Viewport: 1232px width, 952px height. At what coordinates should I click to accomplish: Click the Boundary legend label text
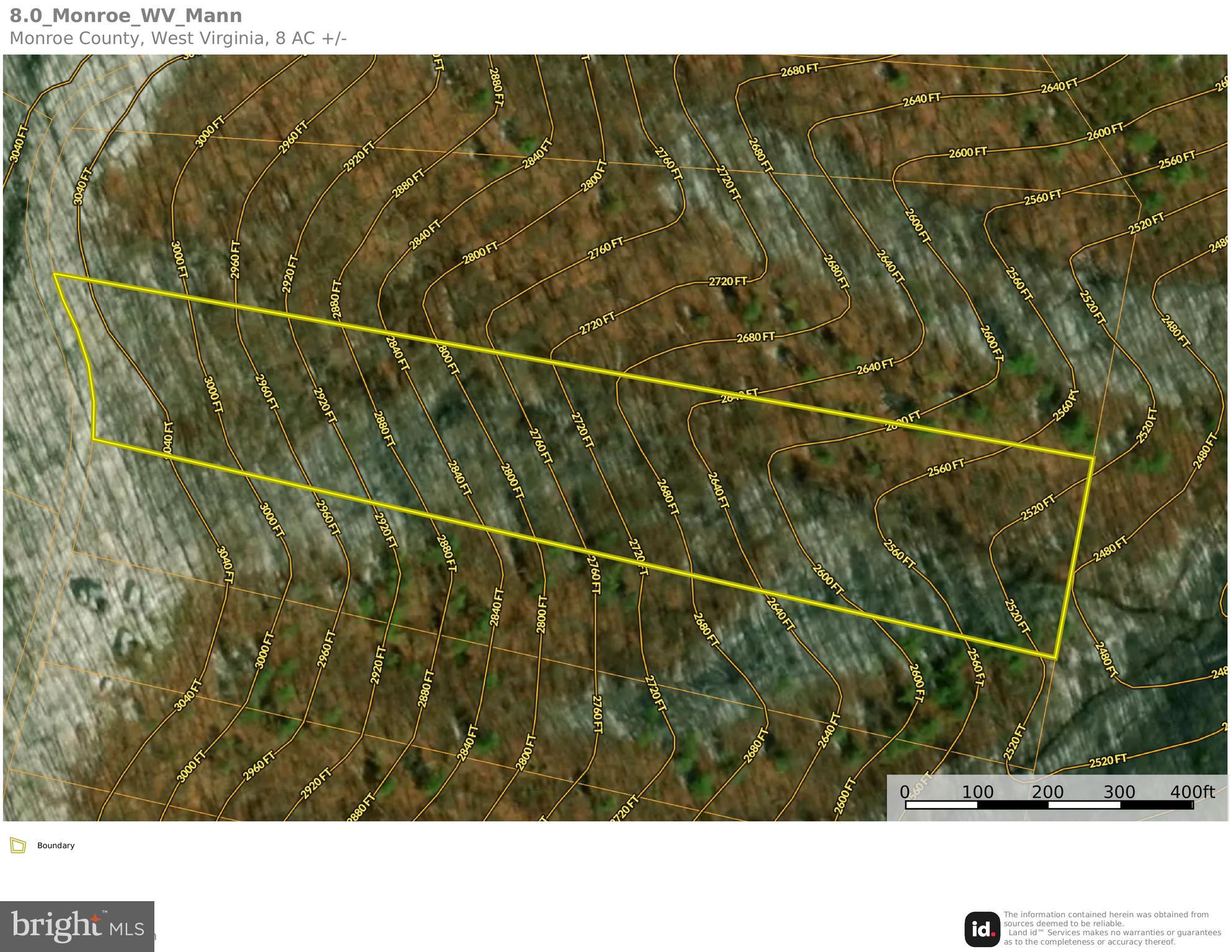pyautogui.click(x=56, y=845)
